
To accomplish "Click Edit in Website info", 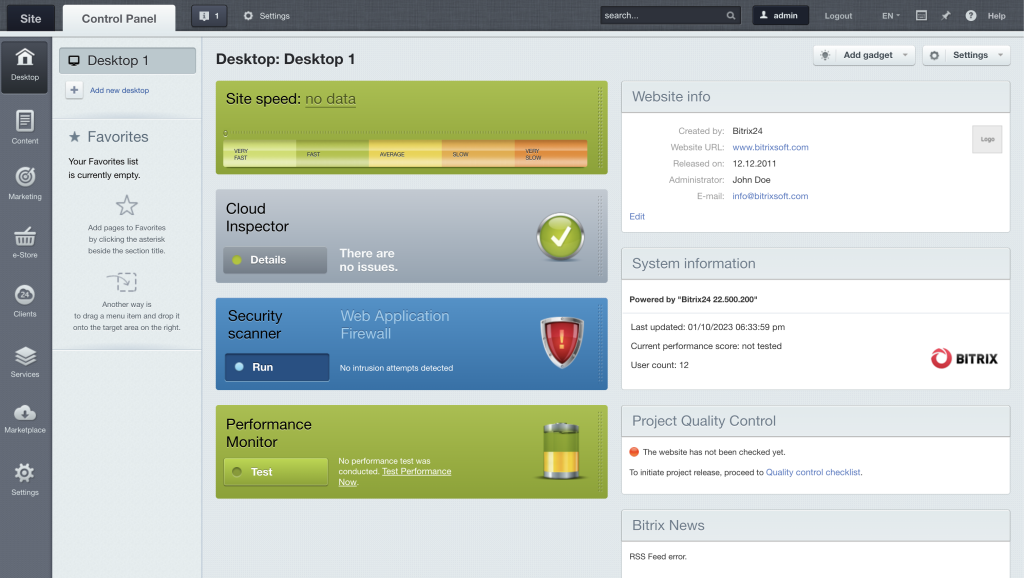I will pos(637,216).
